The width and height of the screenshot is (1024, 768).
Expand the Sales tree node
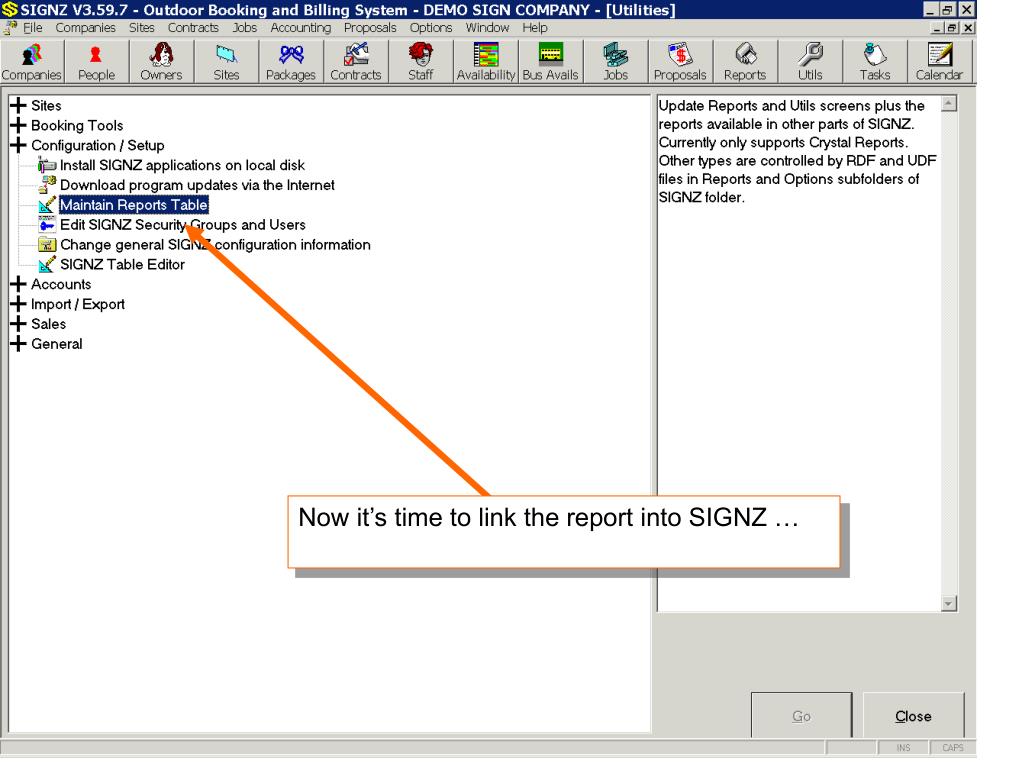tap(18, 324)
